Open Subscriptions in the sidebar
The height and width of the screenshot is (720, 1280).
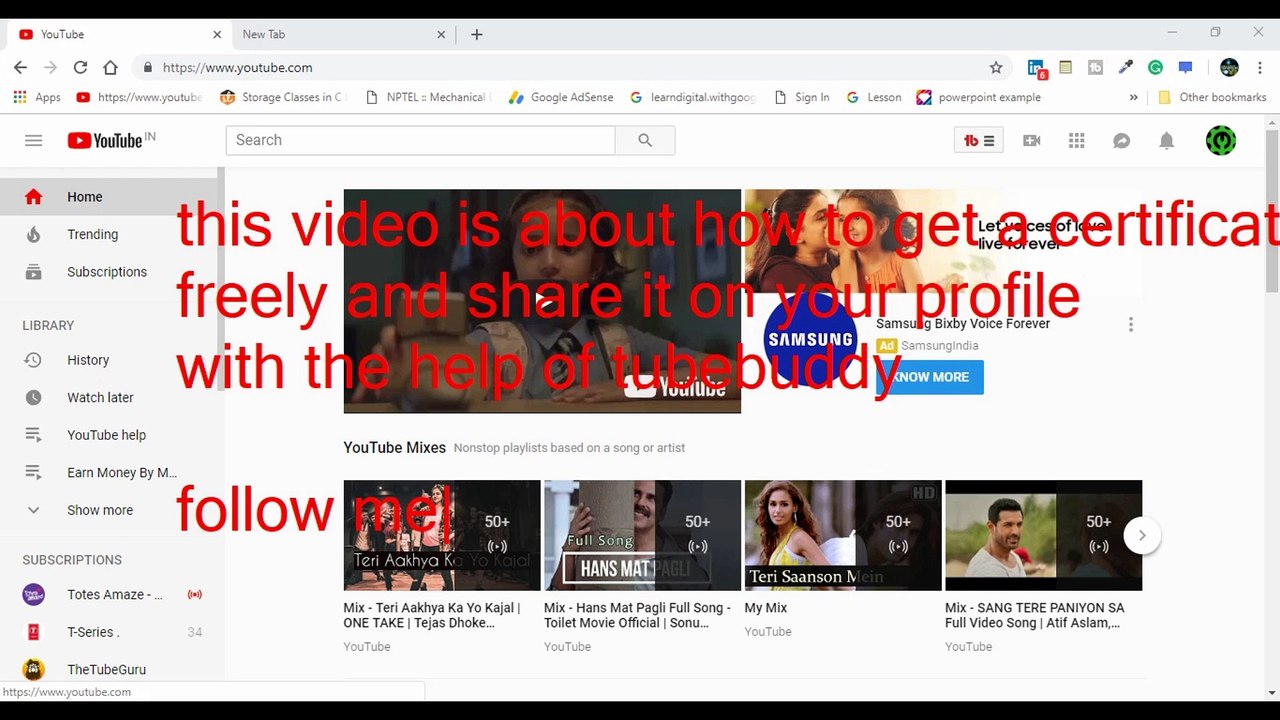tap(109, 272)
